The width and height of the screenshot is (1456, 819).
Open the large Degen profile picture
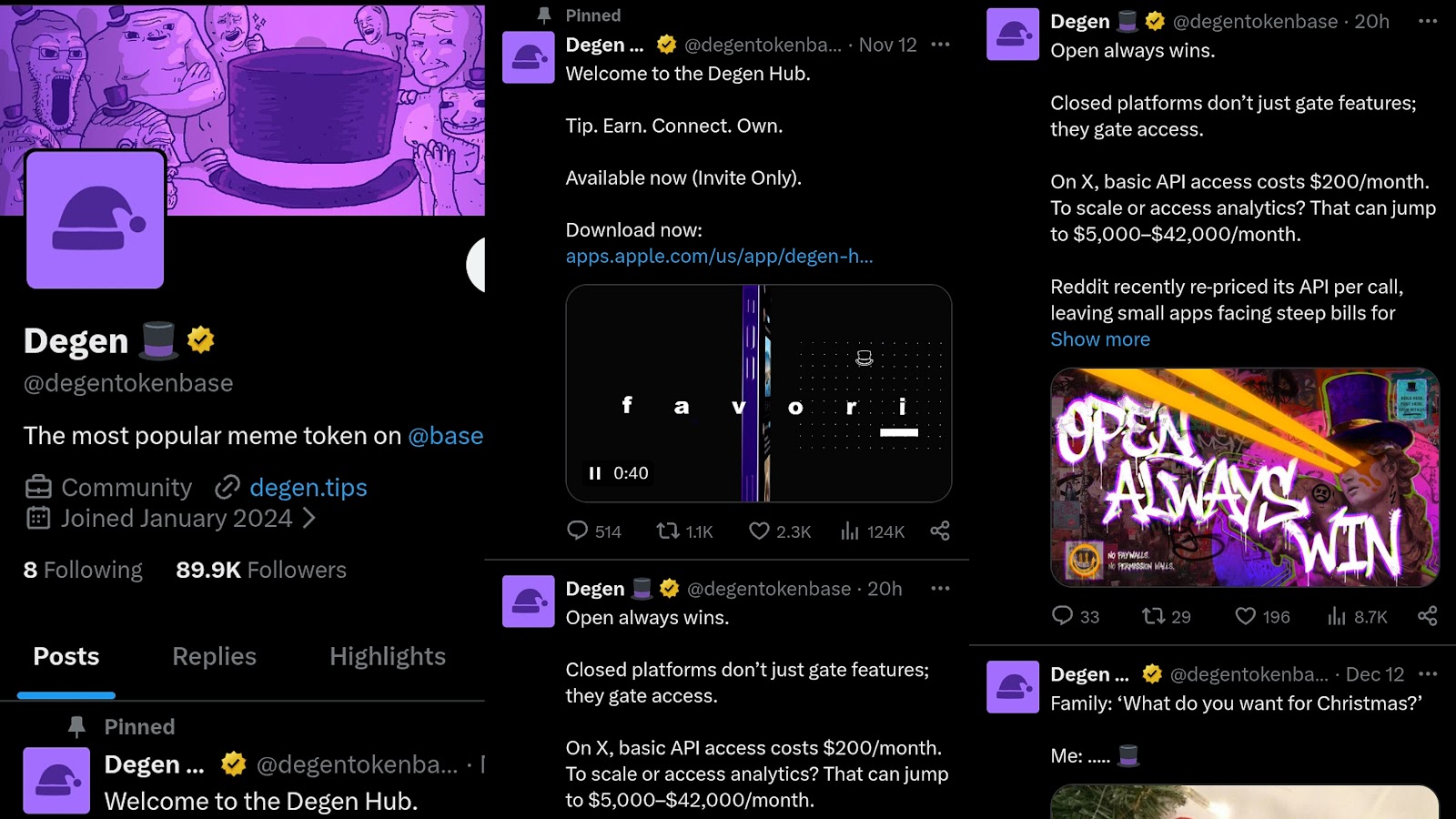(x=96, y=219)
